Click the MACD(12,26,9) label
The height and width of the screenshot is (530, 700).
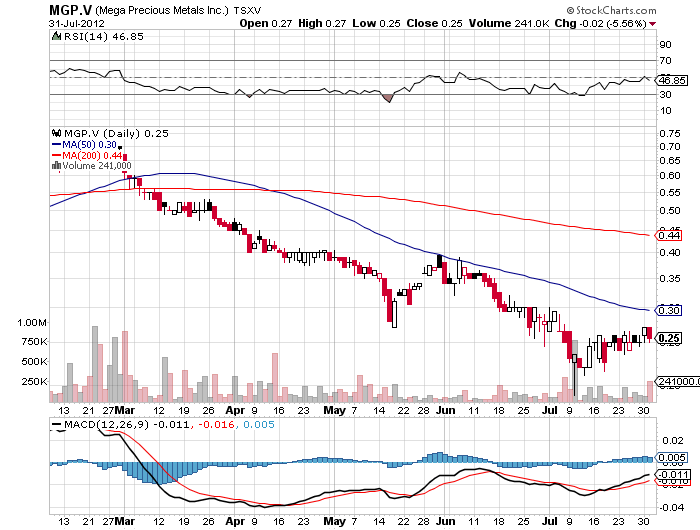[106, 424]
